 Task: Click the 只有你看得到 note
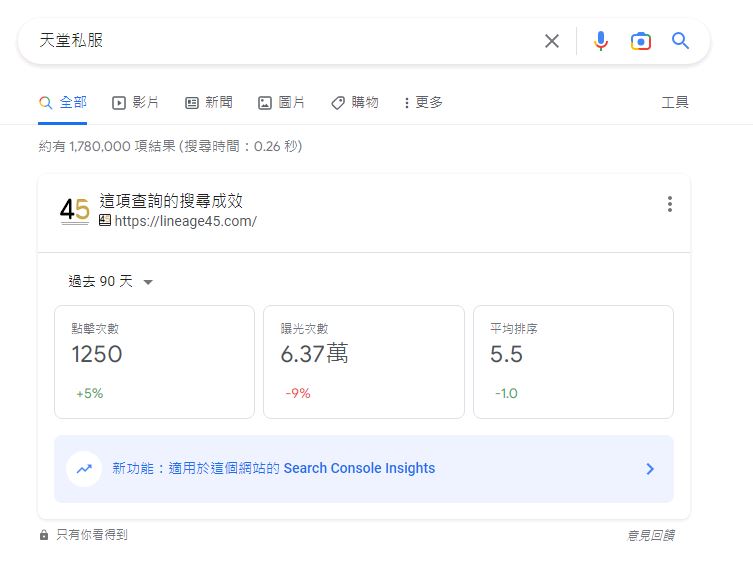click(92, 535)
